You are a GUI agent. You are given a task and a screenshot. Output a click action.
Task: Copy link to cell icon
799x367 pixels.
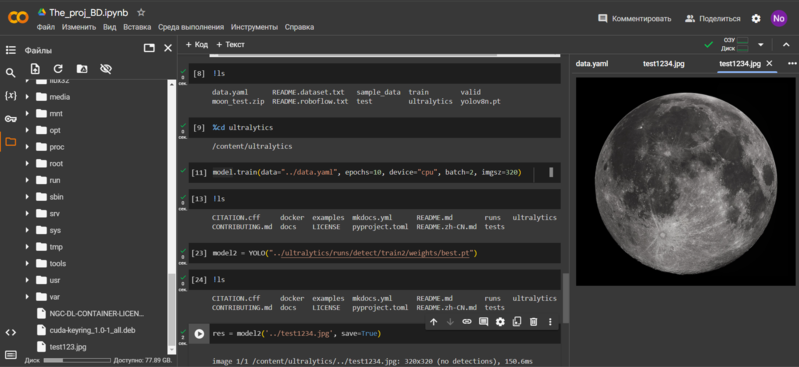pyautogui.click(x=467, y=322)
